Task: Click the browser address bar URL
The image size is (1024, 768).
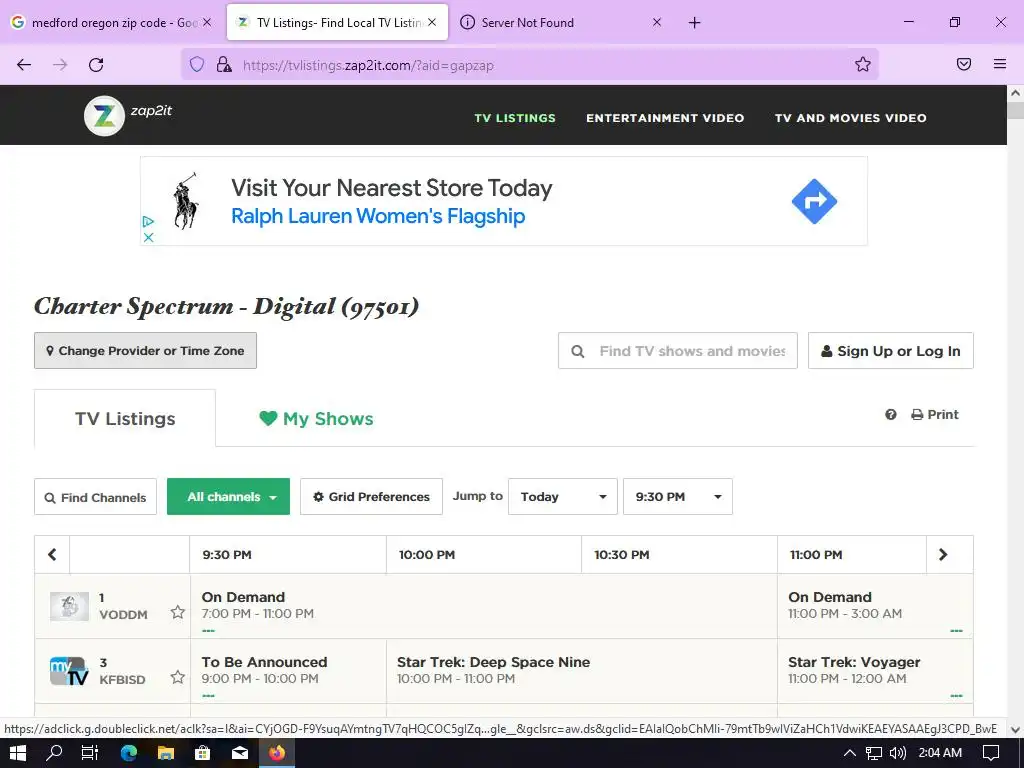Action: coord(368,65)
